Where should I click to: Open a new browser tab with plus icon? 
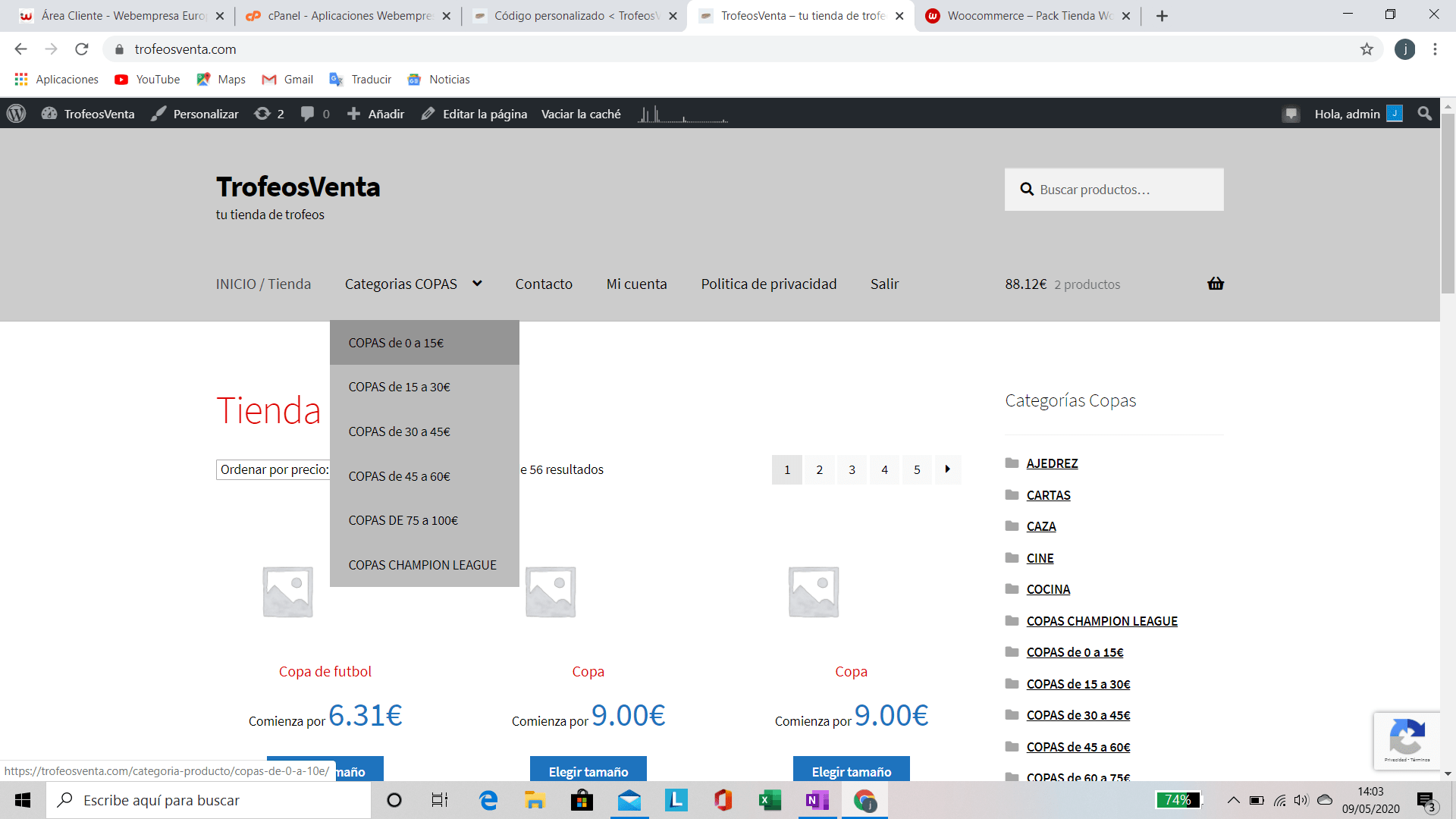pos(1162,16)
